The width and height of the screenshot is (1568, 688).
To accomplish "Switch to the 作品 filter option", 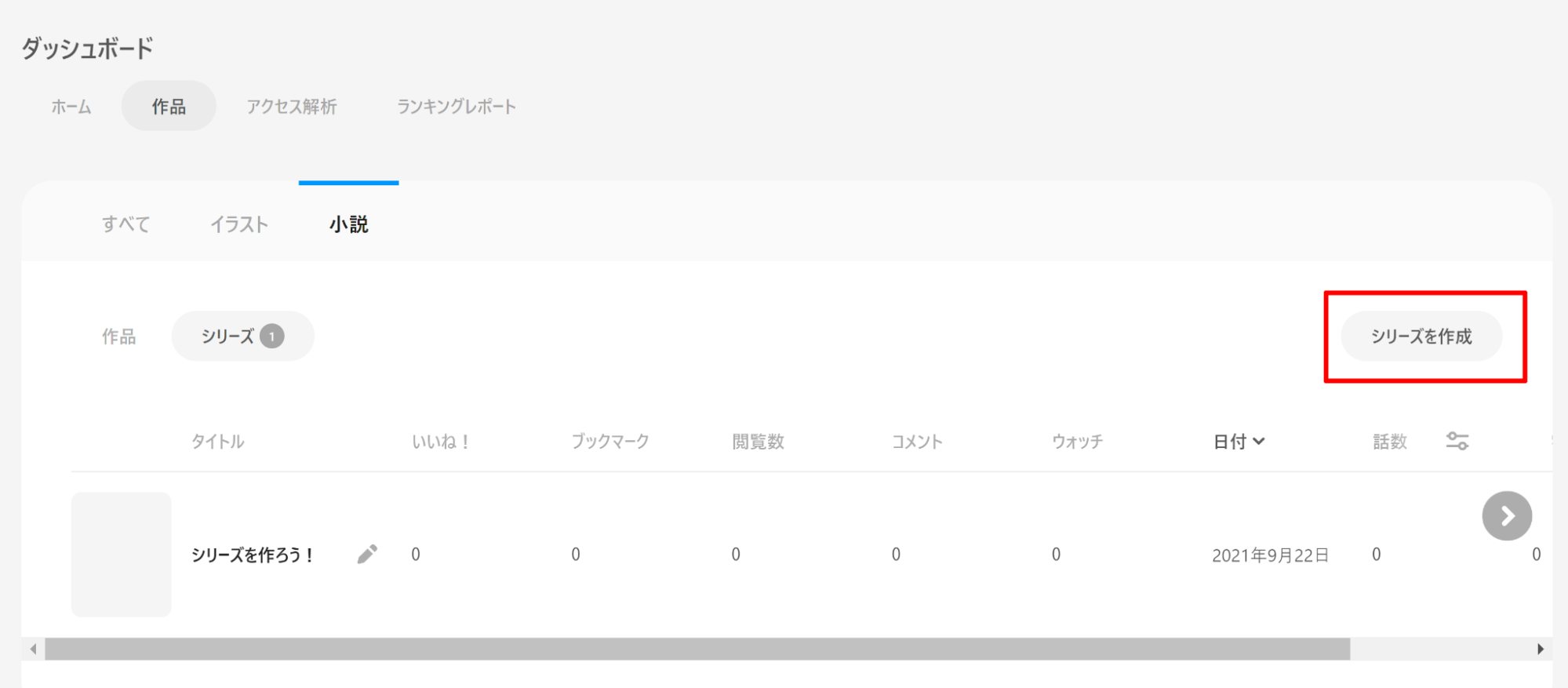I will click(x=119, y=337).
